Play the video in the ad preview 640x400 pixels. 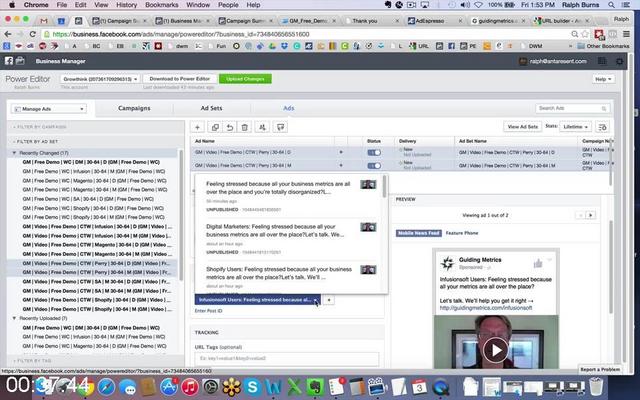pyautogui.click(x=496, y=350)
